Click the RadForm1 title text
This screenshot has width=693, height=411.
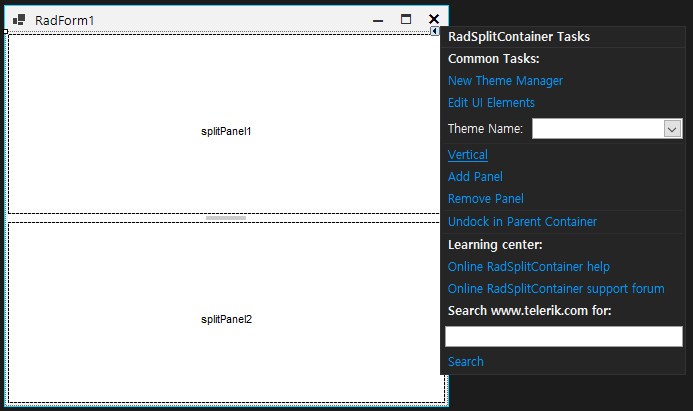pos(65,21)
